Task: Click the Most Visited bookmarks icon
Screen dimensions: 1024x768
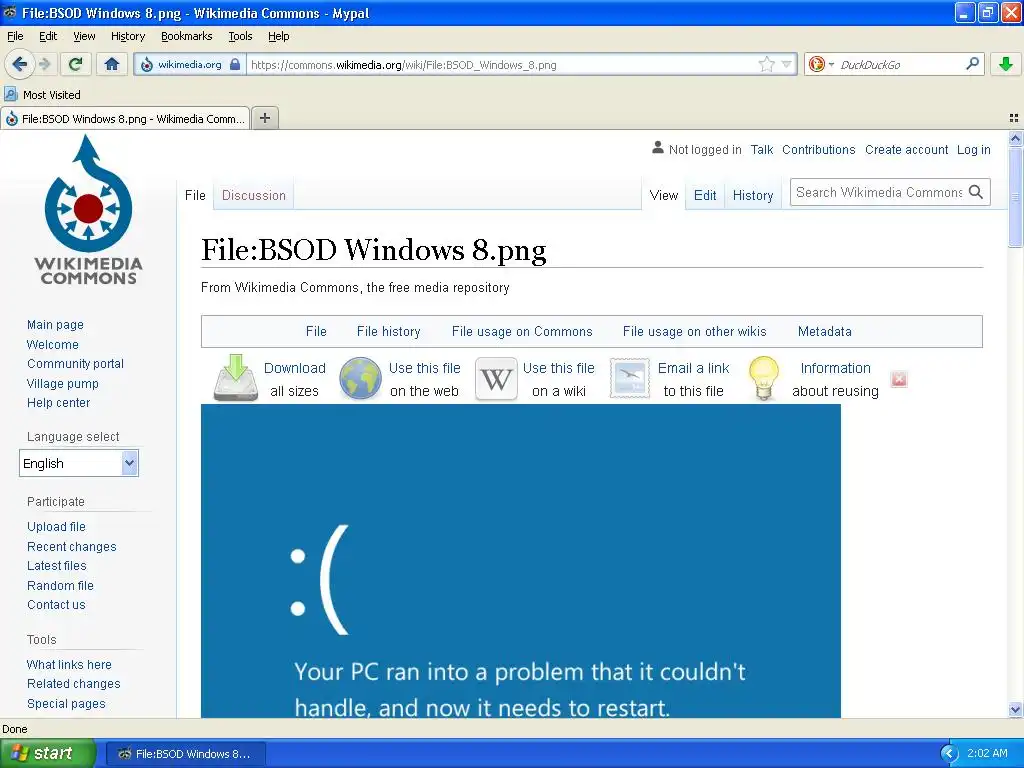Action: tap(10, 95)
